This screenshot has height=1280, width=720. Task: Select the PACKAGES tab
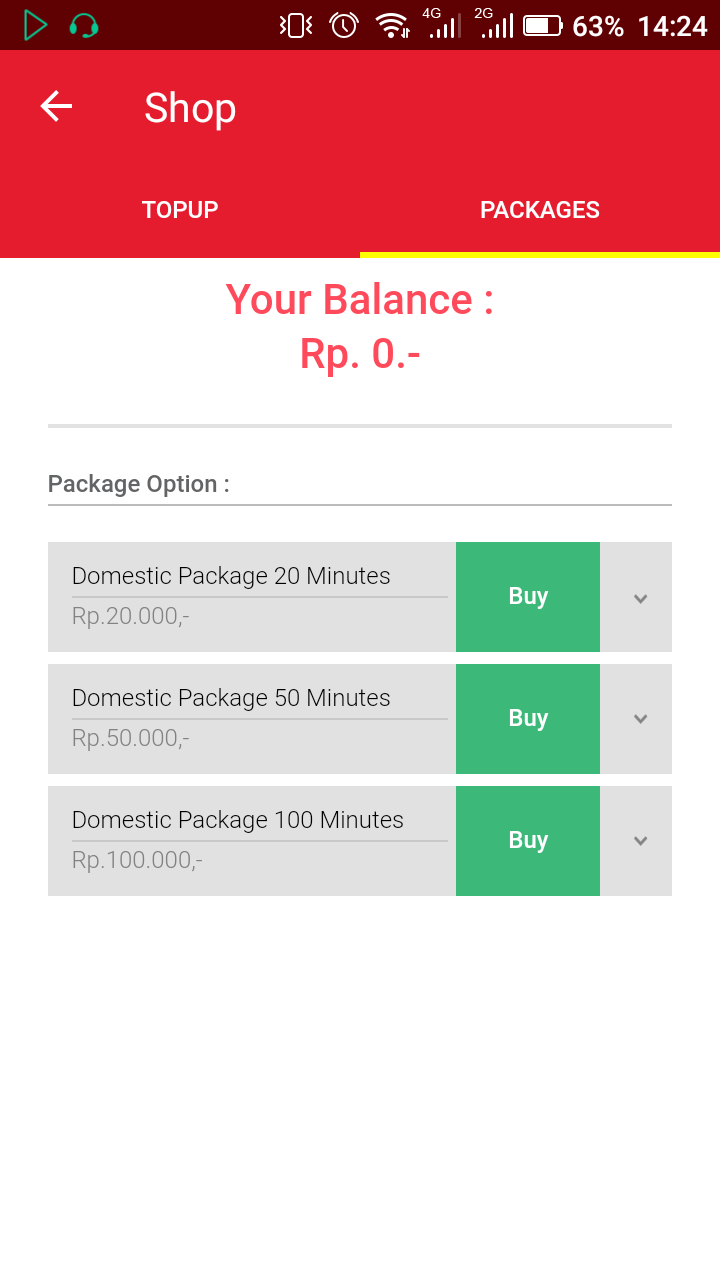[540, 210]
